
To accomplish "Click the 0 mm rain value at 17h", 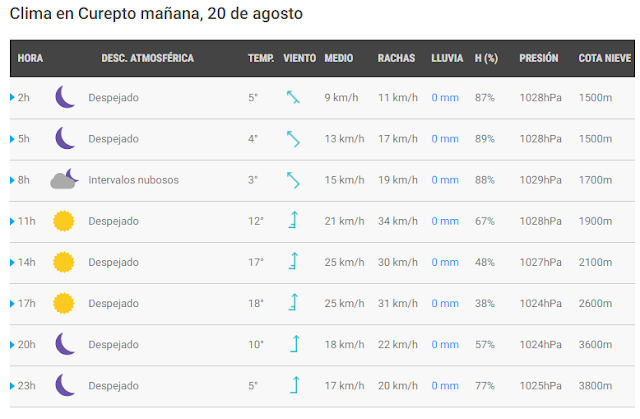I will (x=445, y=304).
